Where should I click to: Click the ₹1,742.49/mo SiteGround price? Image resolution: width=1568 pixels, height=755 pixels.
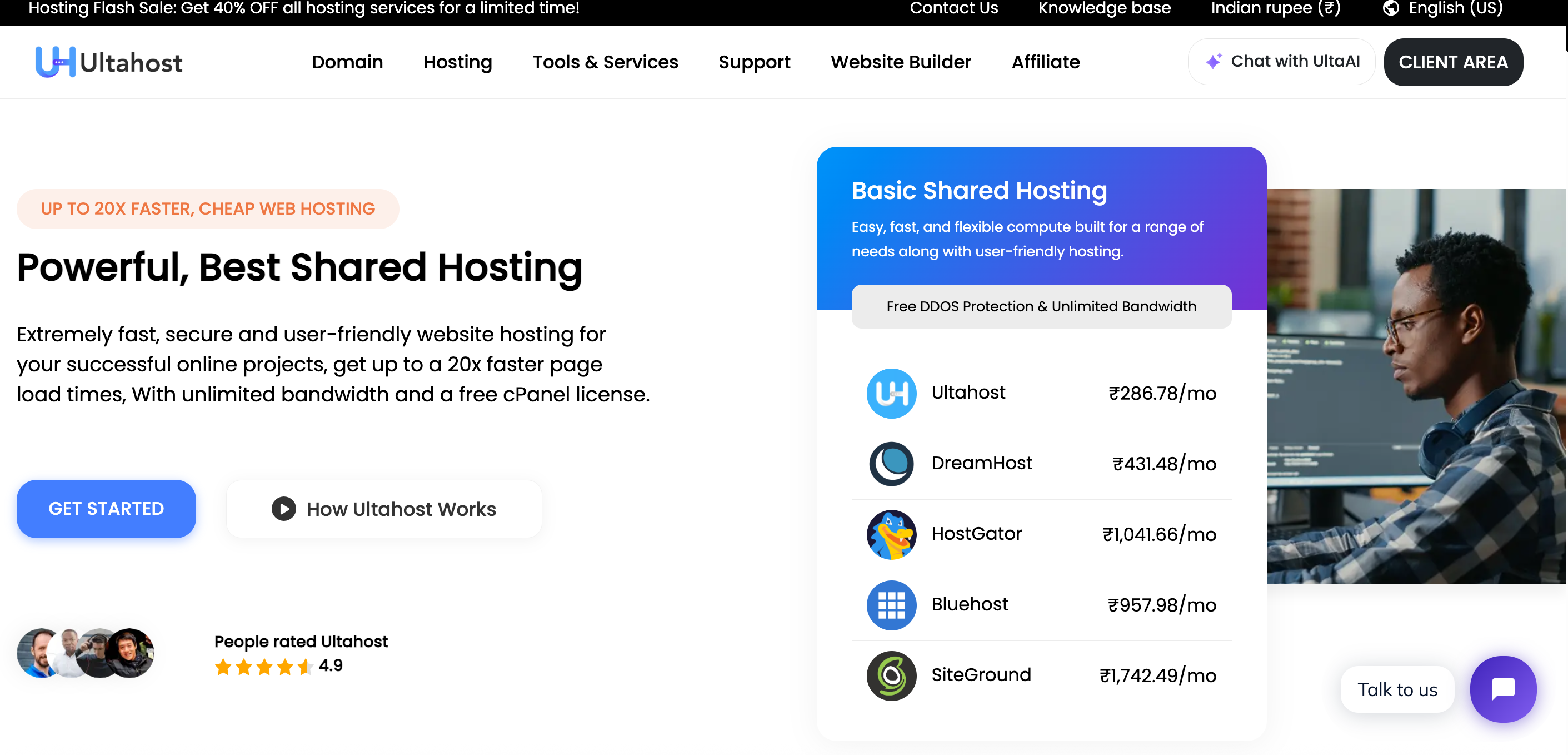pyautogui.click(x=1158, y=676)
